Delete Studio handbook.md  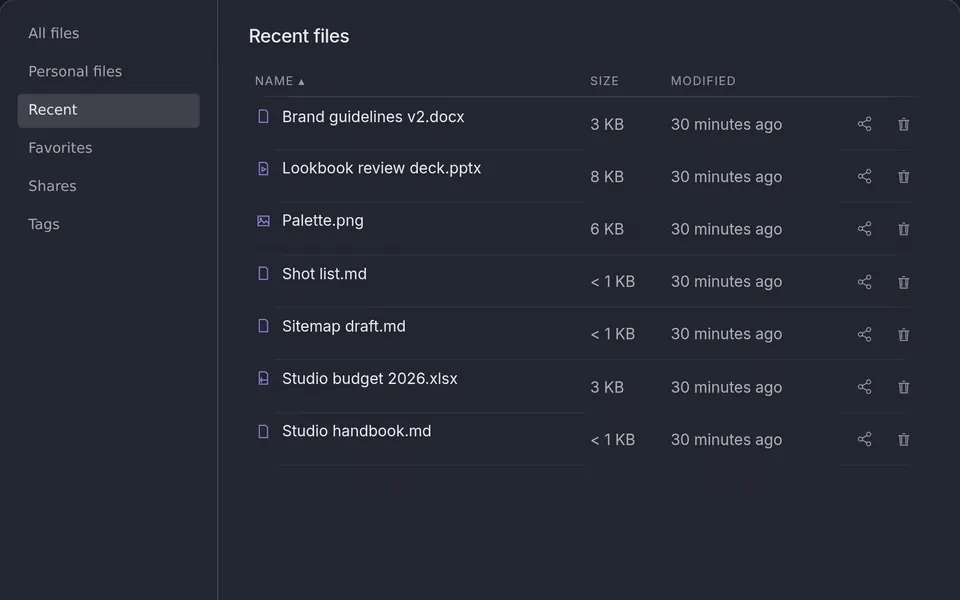click(903, 439)
